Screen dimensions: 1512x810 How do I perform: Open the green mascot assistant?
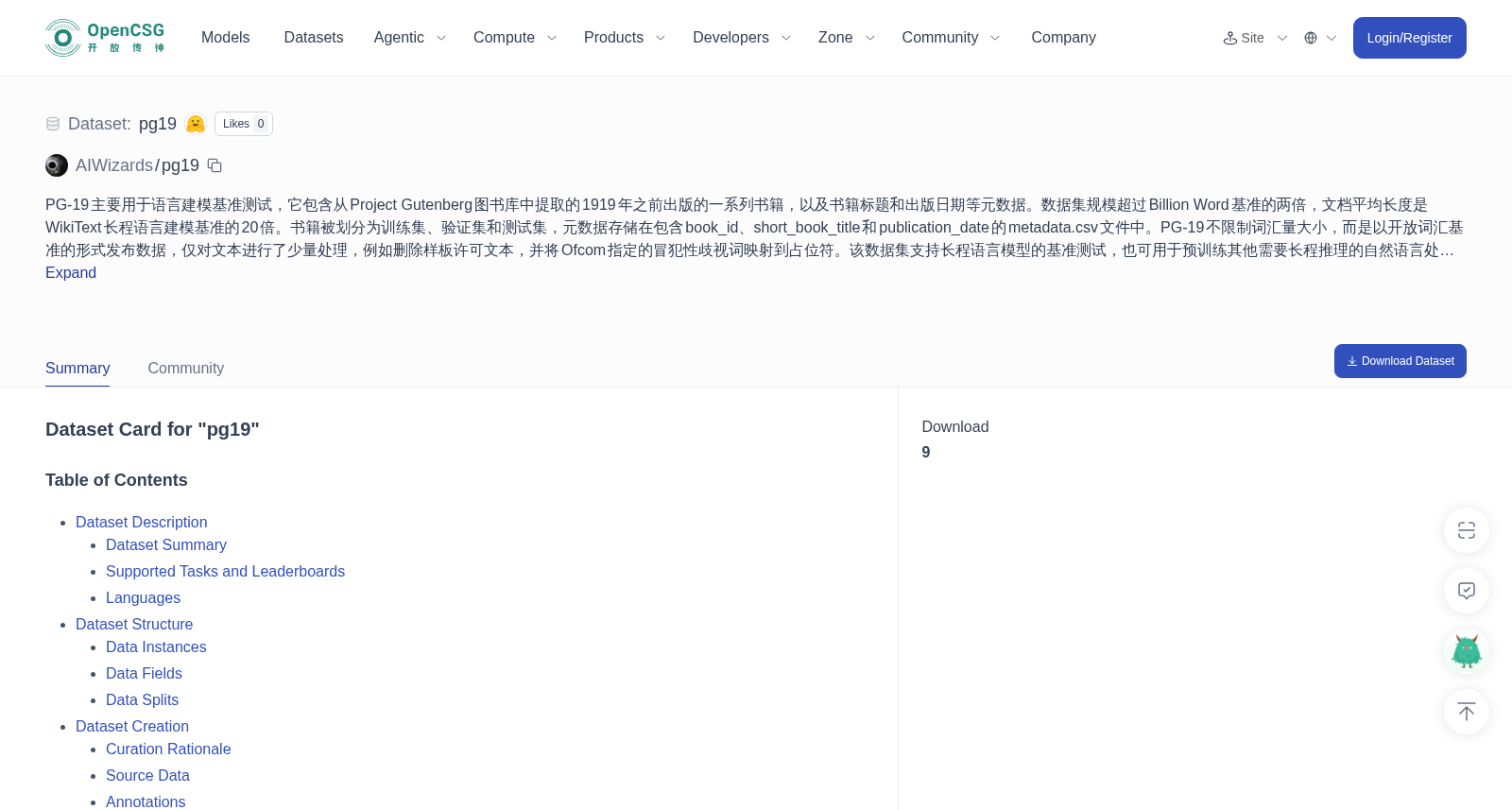point(1467,651)
